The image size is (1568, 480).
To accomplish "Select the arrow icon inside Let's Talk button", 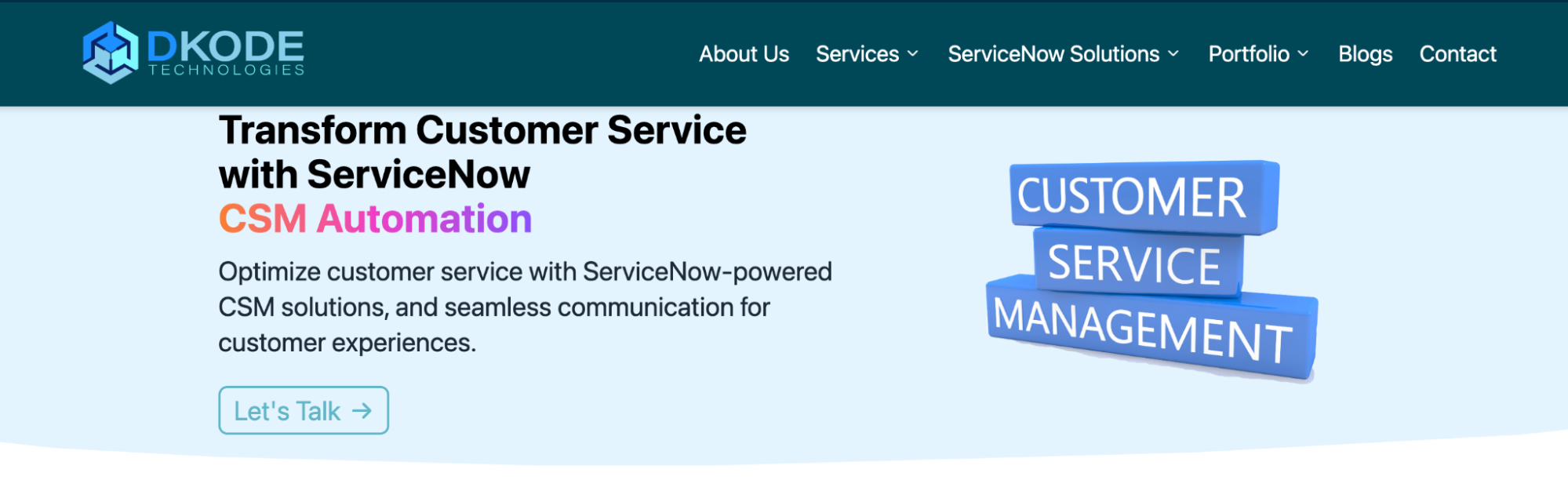I will (360, 410).
